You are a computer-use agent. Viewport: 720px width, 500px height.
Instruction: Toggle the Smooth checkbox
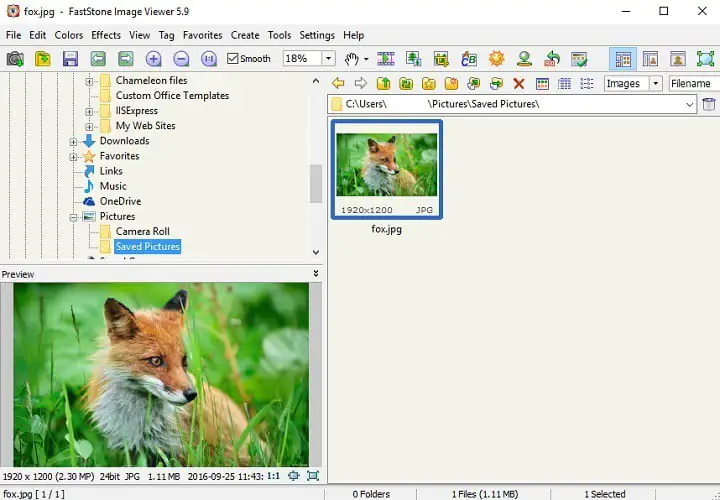[x=233, y=59]
